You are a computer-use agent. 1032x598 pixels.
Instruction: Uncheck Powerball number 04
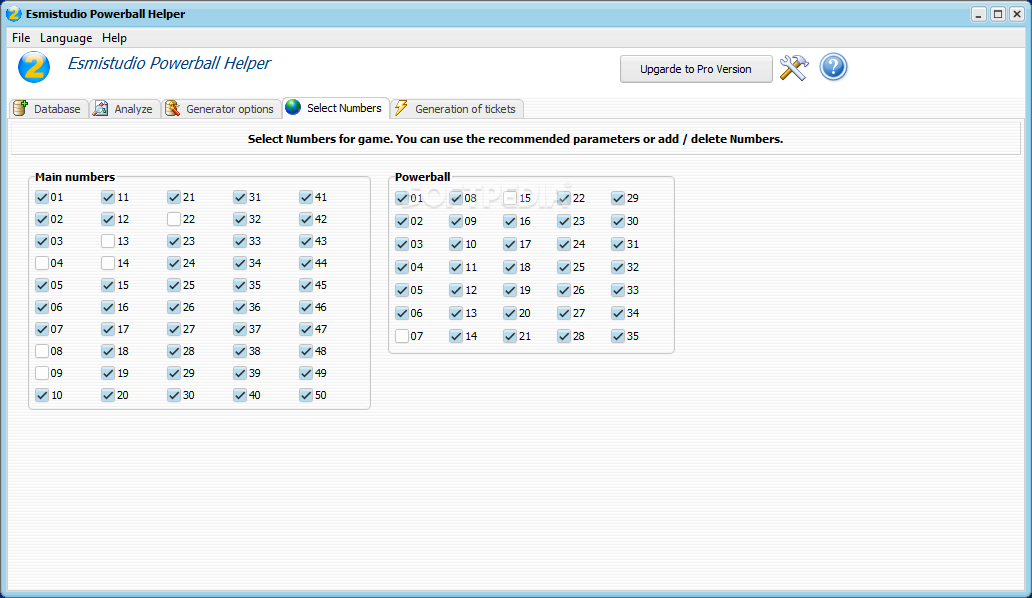pos(402,267)
